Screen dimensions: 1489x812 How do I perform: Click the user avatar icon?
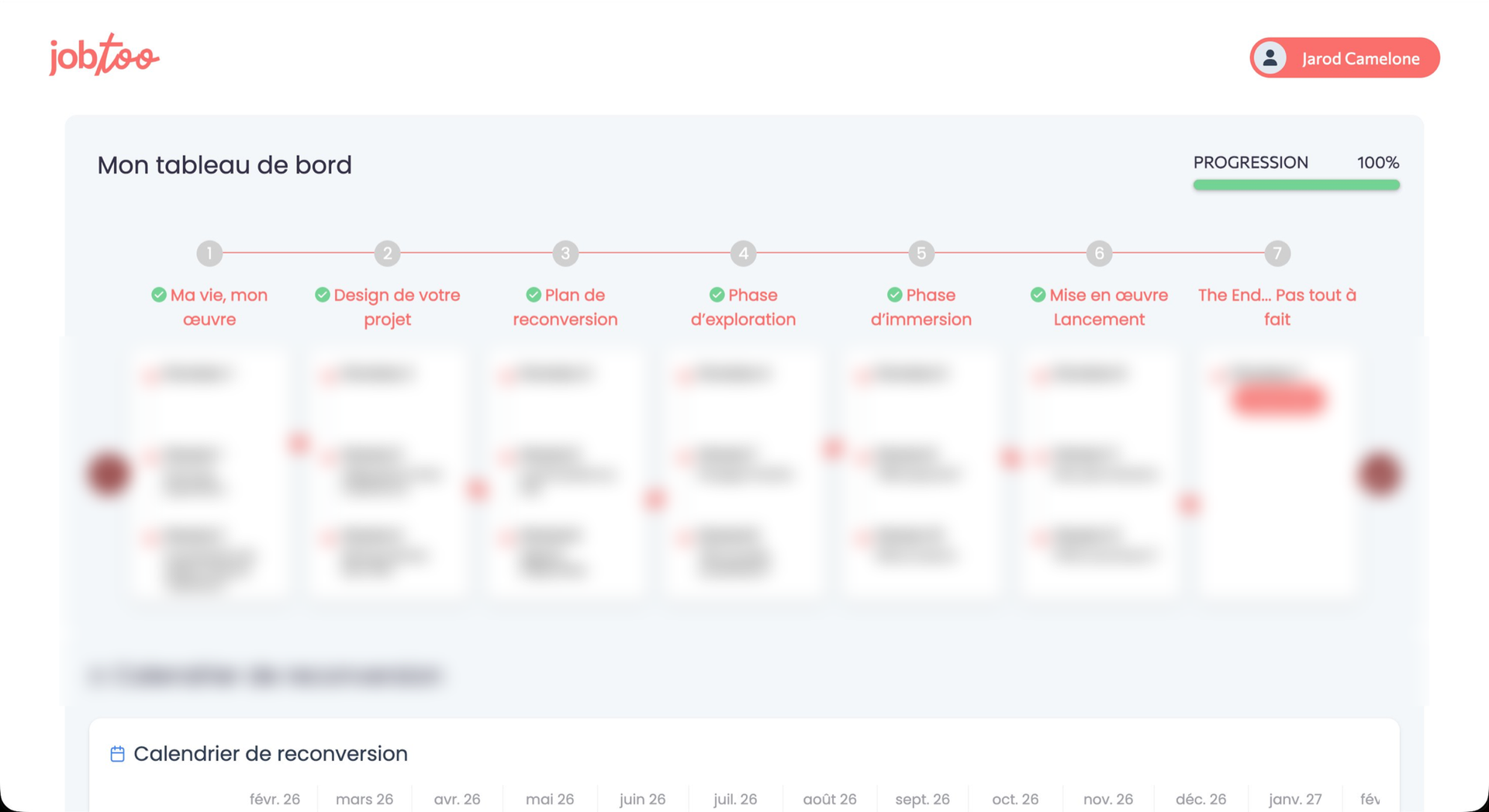point(1270,58)
